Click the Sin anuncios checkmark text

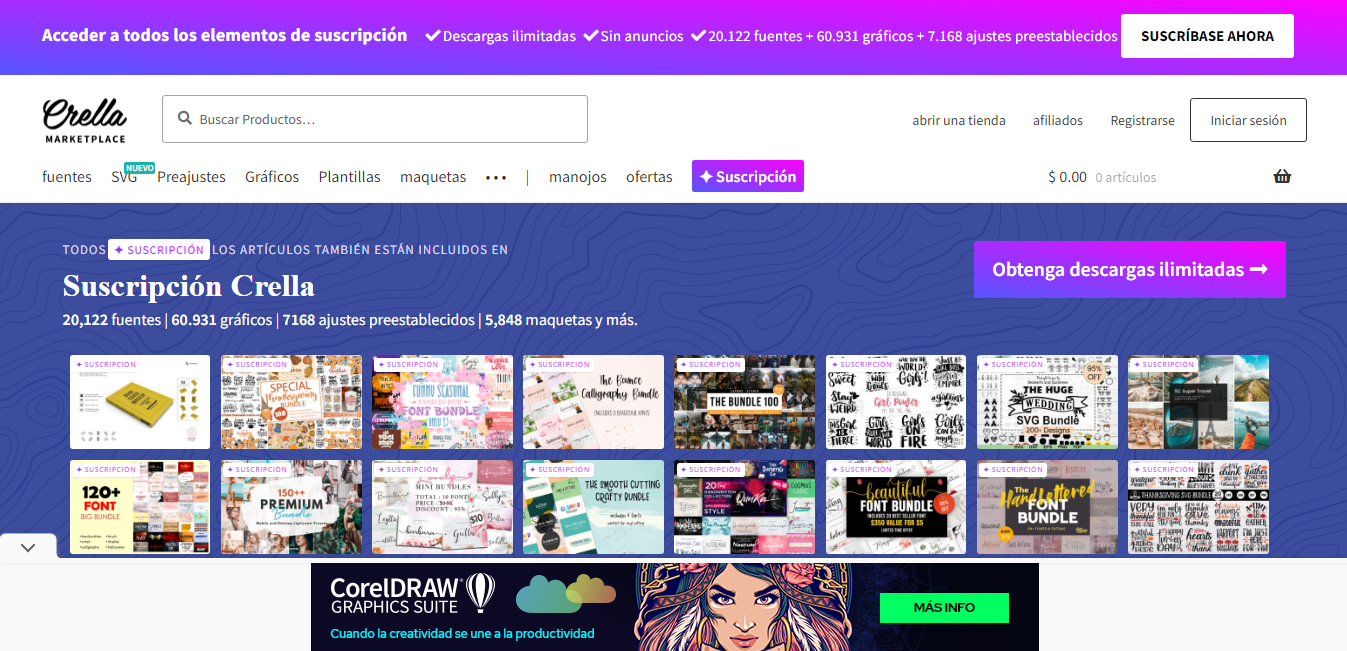pyautogui.click(x=633, y=36)
